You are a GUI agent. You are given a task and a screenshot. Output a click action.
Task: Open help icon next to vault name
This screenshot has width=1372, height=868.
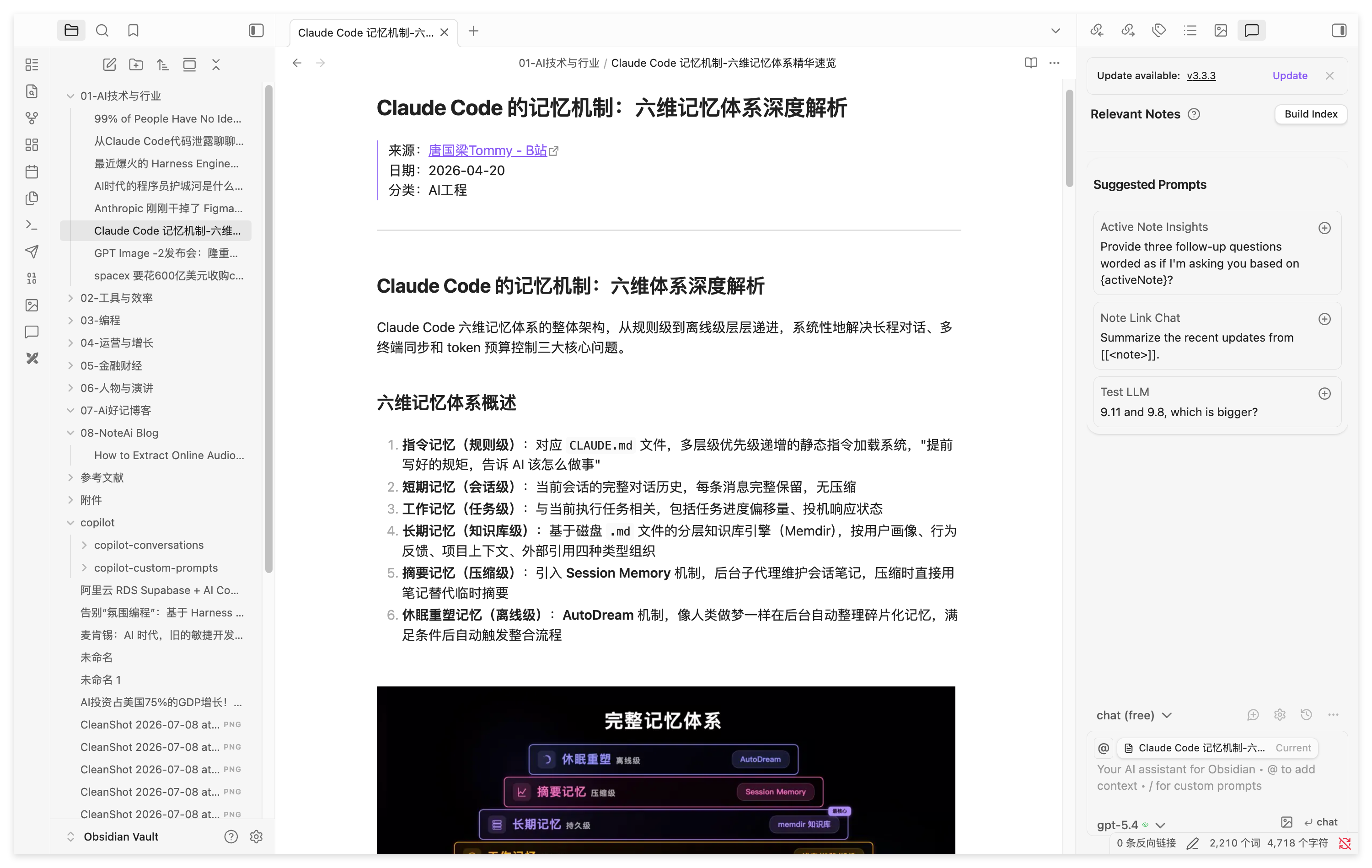(231, 836)
